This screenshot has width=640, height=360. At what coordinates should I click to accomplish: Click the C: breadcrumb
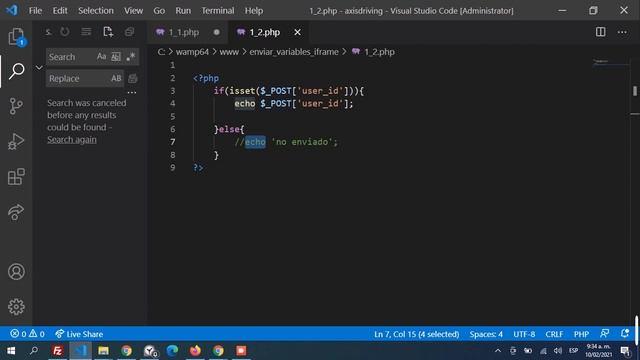click(x=161, y=52)
